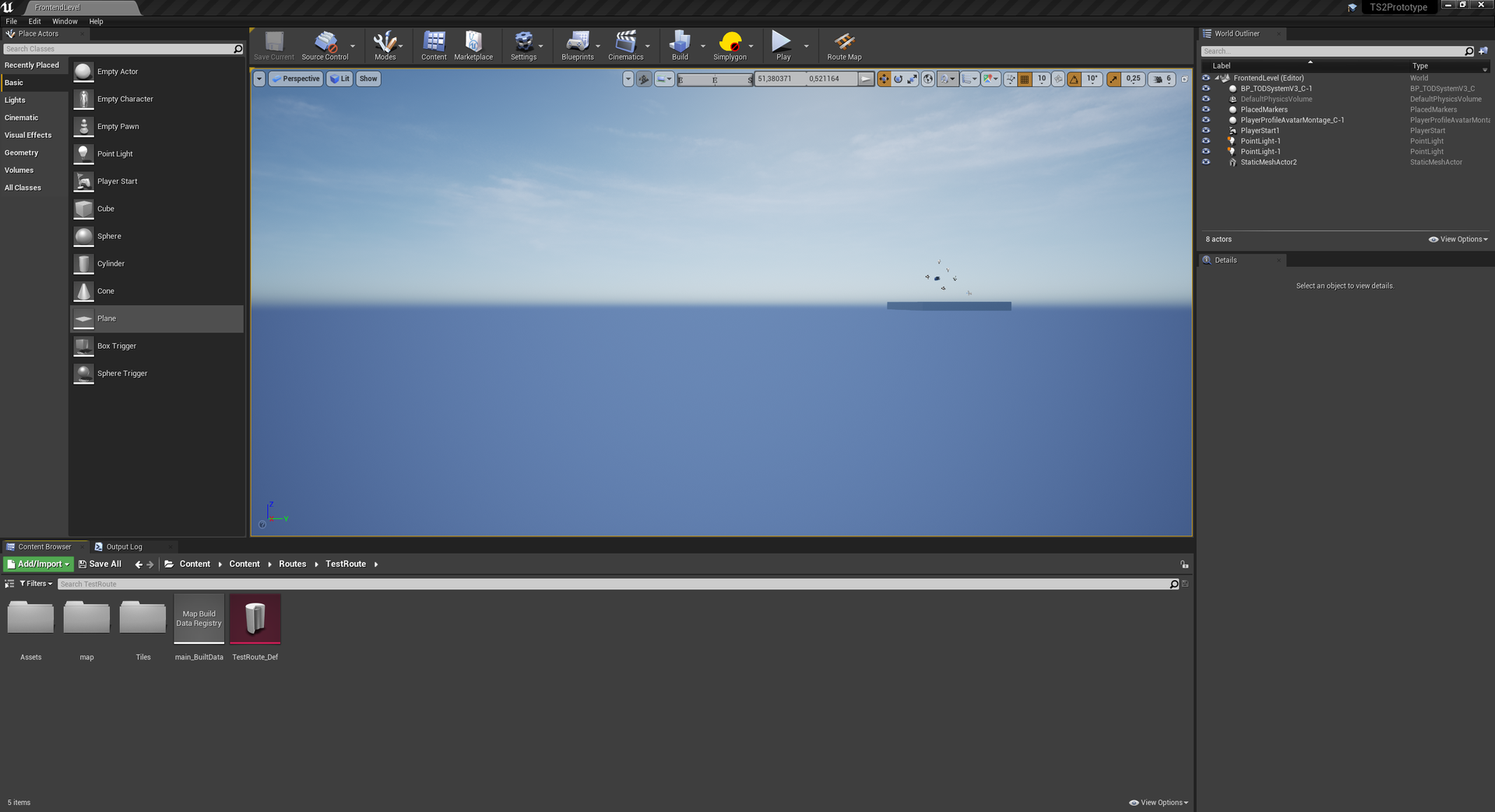Image resolution: width=1495 pixels, height=812 pixels.
Task: Open the Window menu
Action: [65, 22]
